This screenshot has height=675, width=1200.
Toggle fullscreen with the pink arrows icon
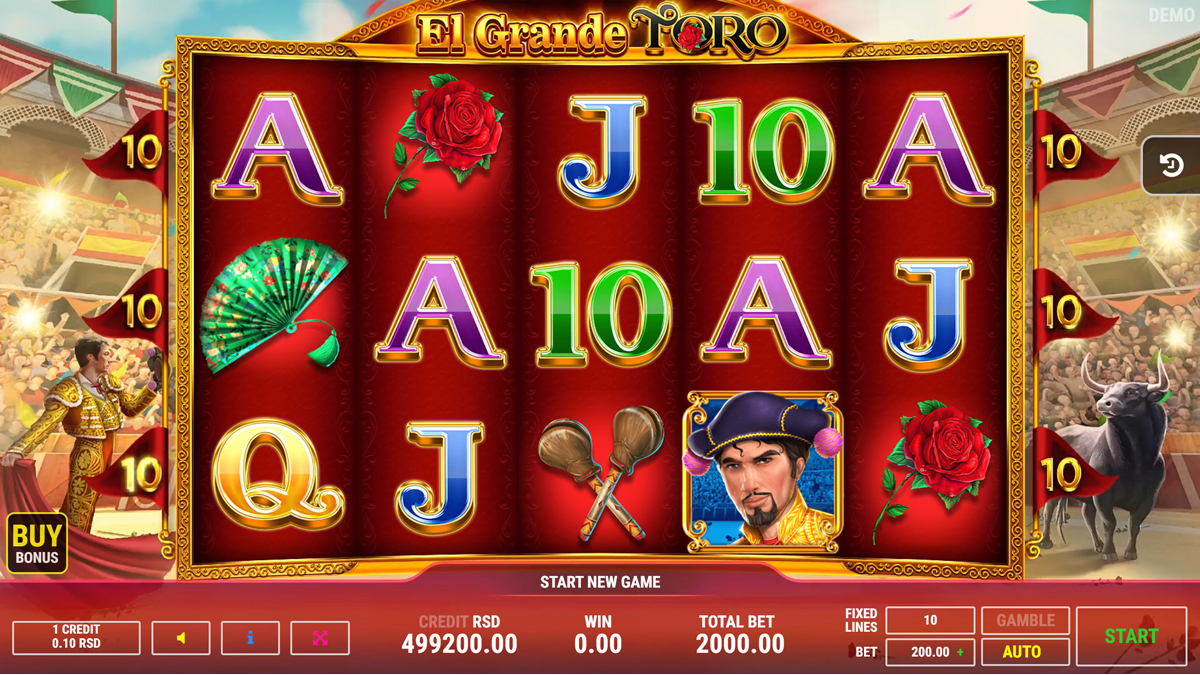click(x=320, y=638)
